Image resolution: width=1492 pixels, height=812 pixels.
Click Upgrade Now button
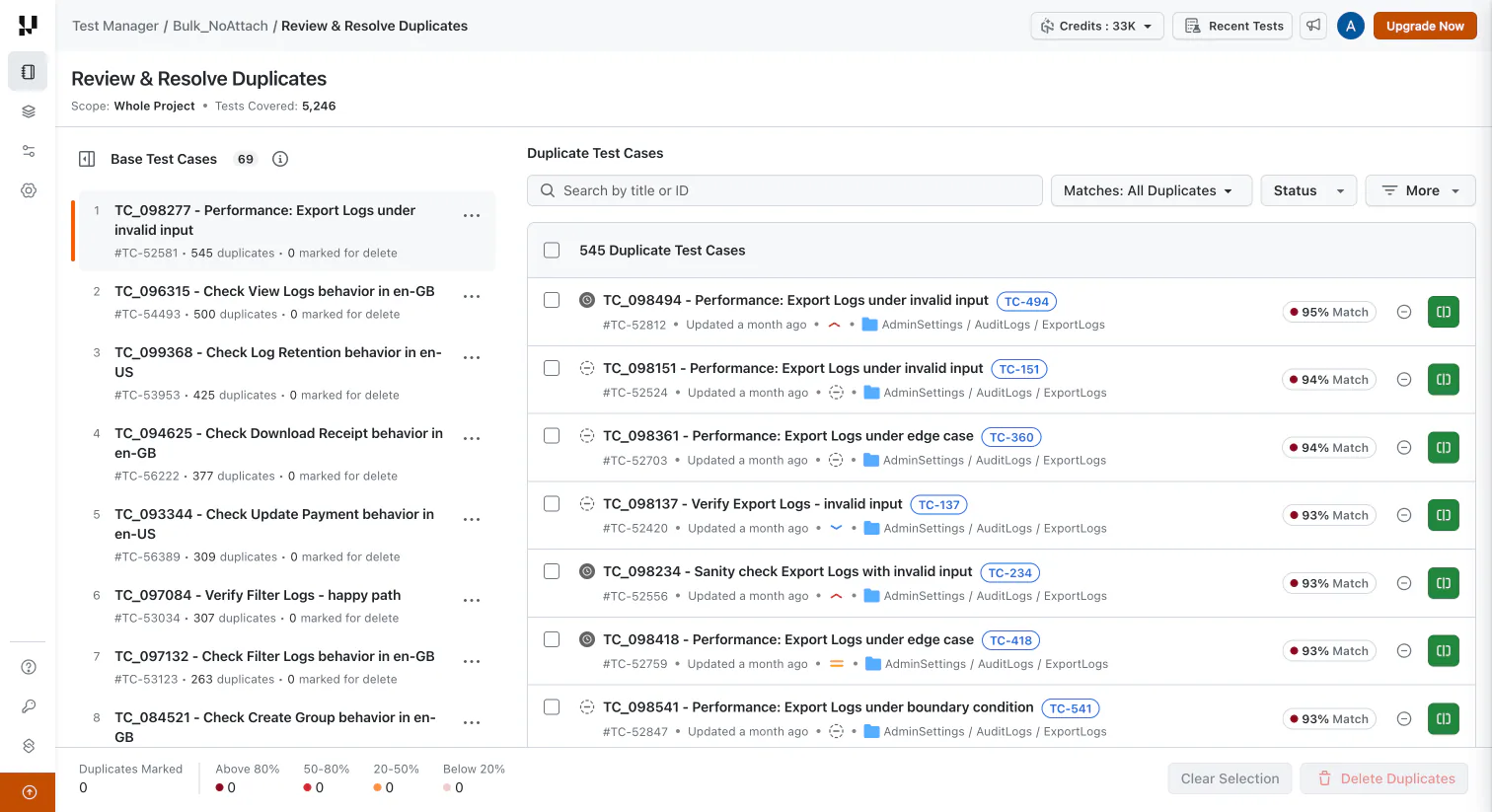click(x=1425, y=26)
